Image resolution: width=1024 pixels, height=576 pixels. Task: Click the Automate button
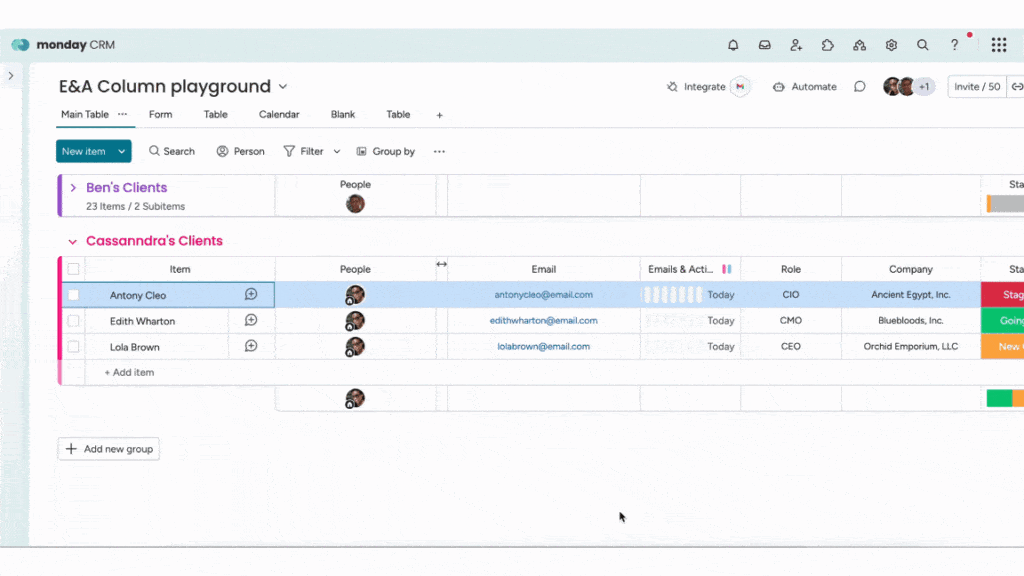805,87
